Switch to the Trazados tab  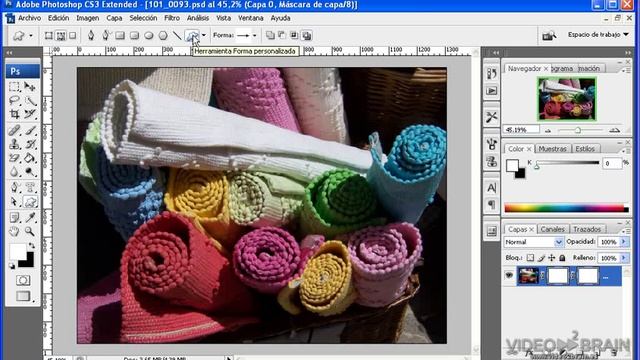point(587,229)
